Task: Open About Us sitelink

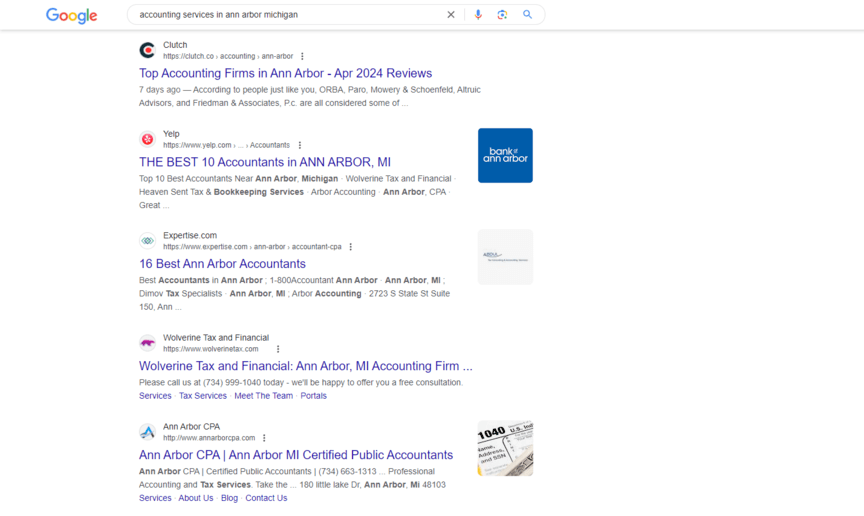Action: click(196, 498)
